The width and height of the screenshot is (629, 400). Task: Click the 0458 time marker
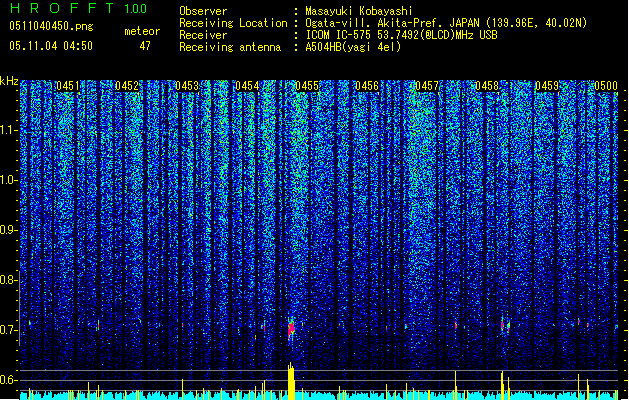pyautogui.click(x=487, y=86)
